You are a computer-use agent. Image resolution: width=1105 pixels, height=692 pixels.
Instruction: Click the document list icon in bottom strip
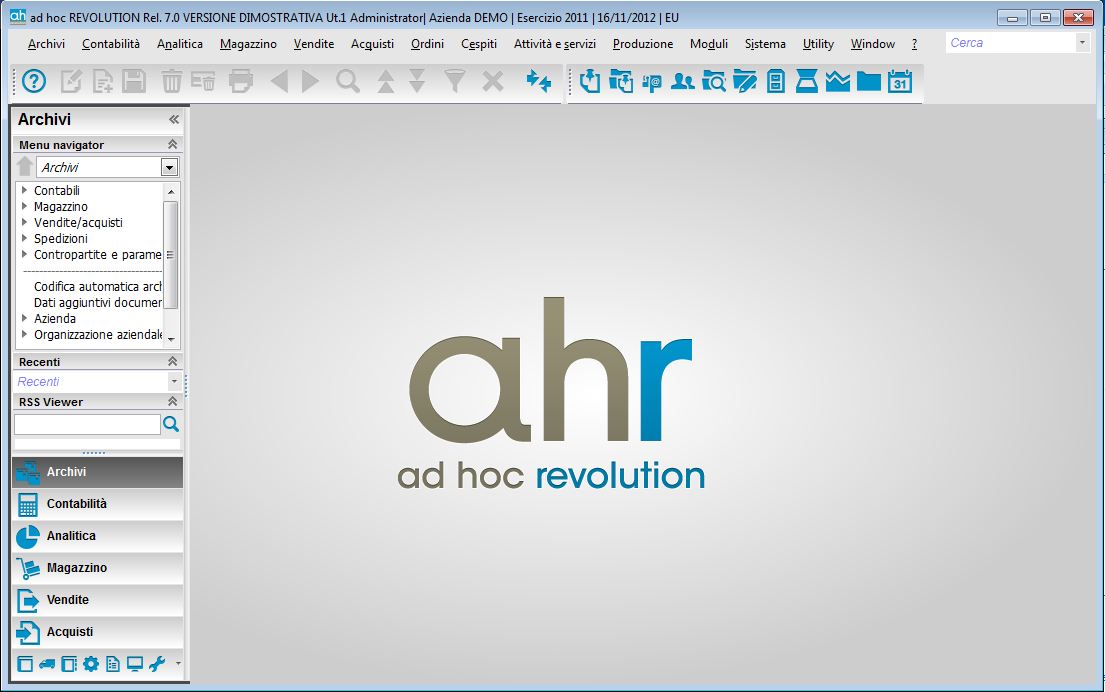[113, 664]
